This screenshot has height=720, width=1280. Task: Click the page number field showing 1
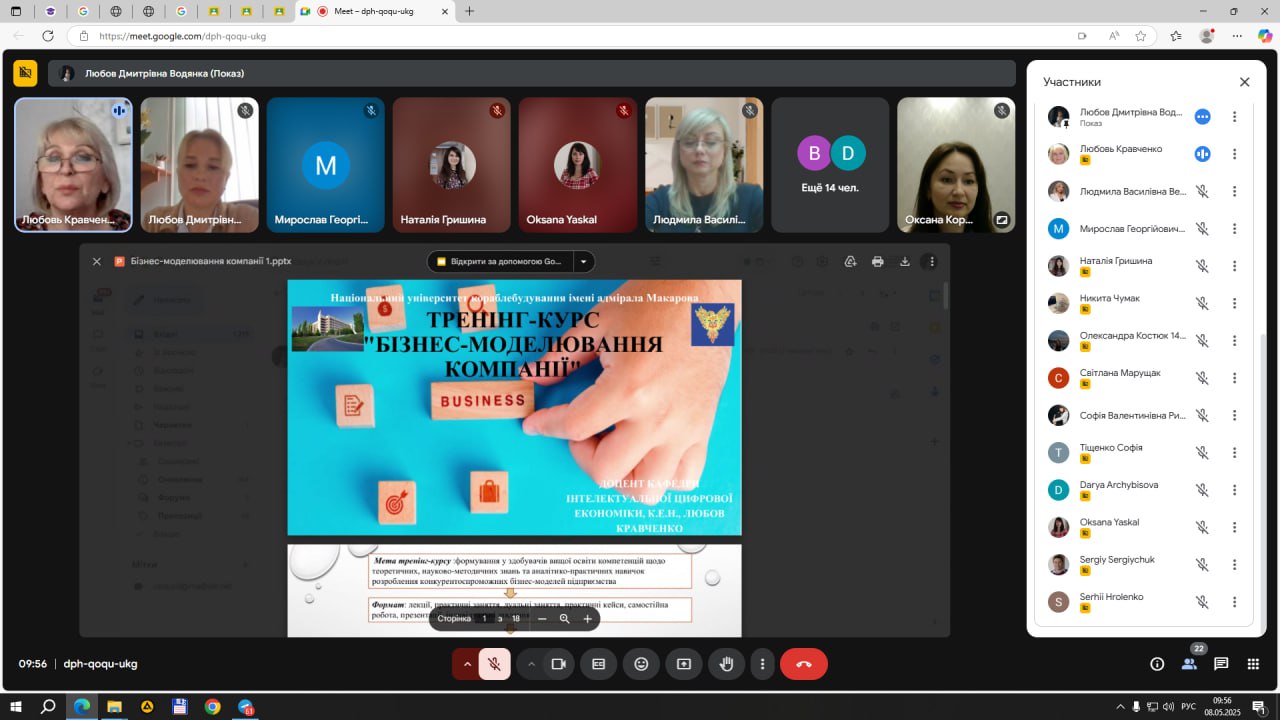pyautogui.click(x=485, y=619)
